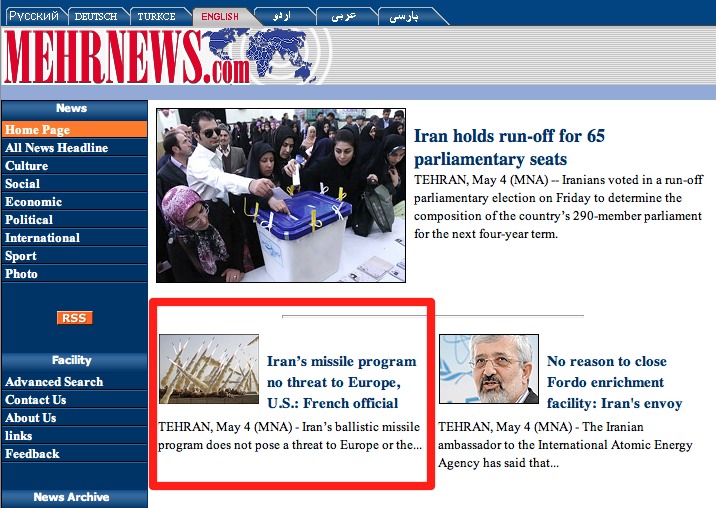
Task: Click the links item in Facility
Action: click(x=74, y=436)
